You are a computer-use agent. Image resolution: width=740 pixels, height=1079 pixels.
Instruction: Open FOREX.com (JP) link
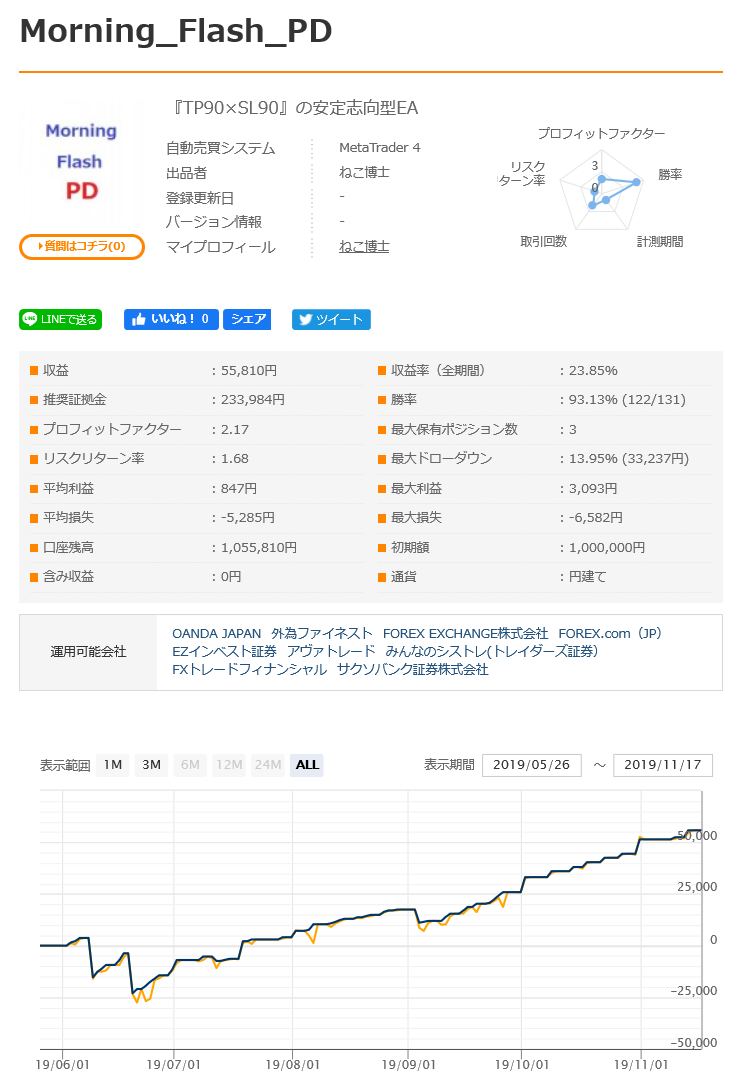610,633
